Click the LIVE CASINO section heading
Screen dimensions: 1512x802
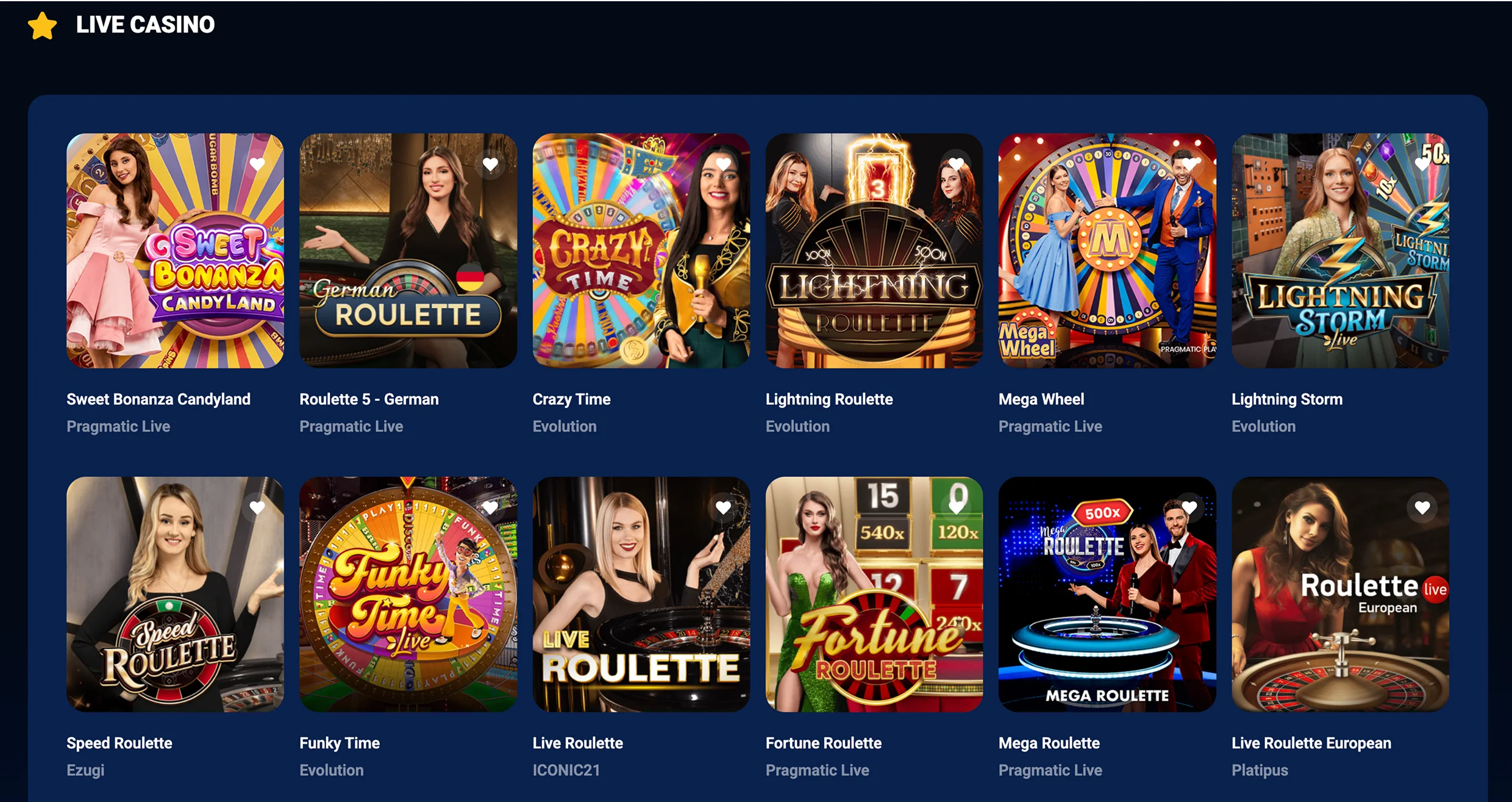click(x=145, y=24)
